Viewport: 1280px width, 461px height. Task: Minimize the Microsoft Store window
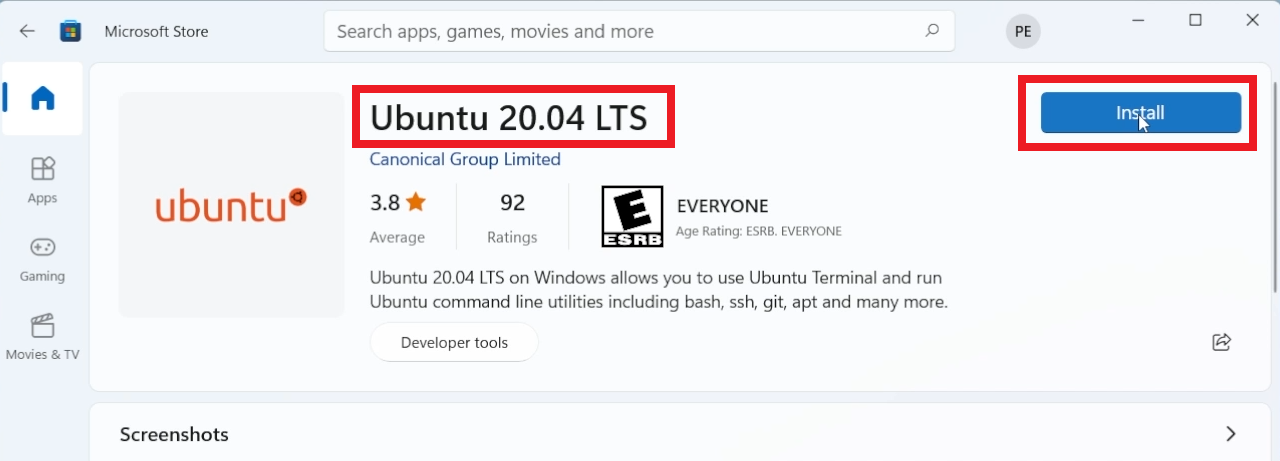click(1138, 20)
